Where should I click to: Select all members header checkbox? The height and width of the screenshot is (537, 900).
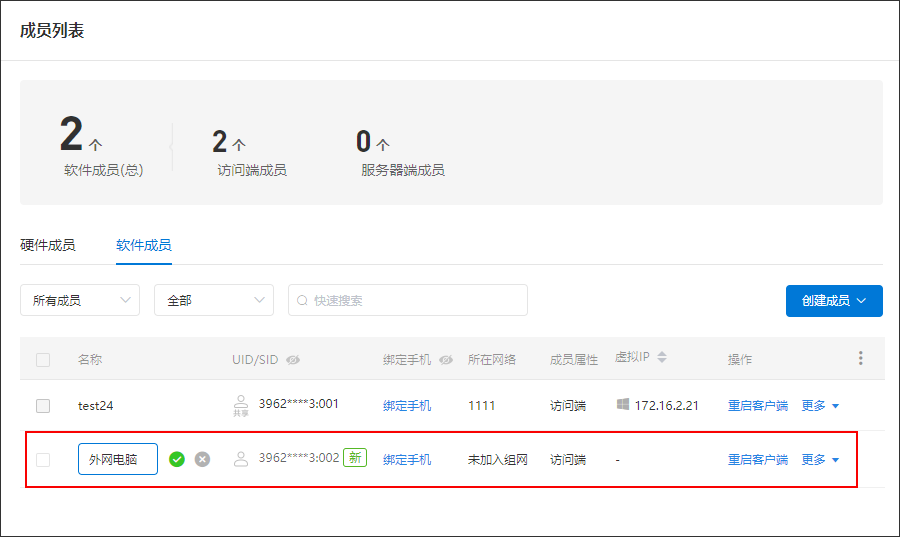coord(43,360)
